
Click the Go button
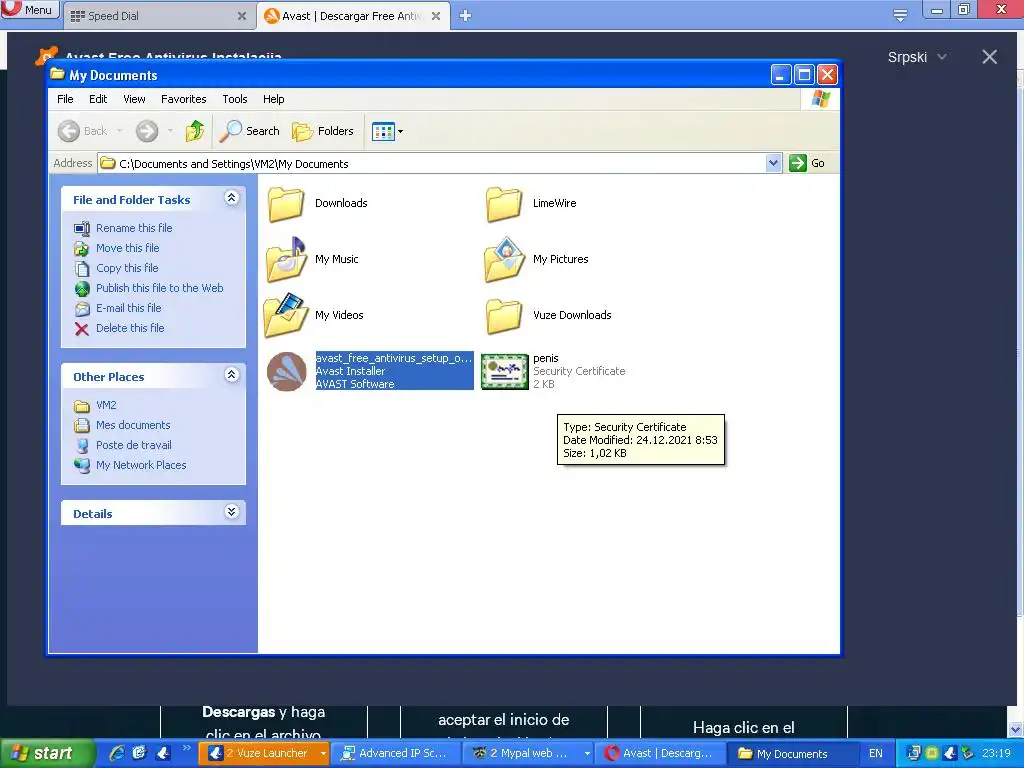point(807,163)
